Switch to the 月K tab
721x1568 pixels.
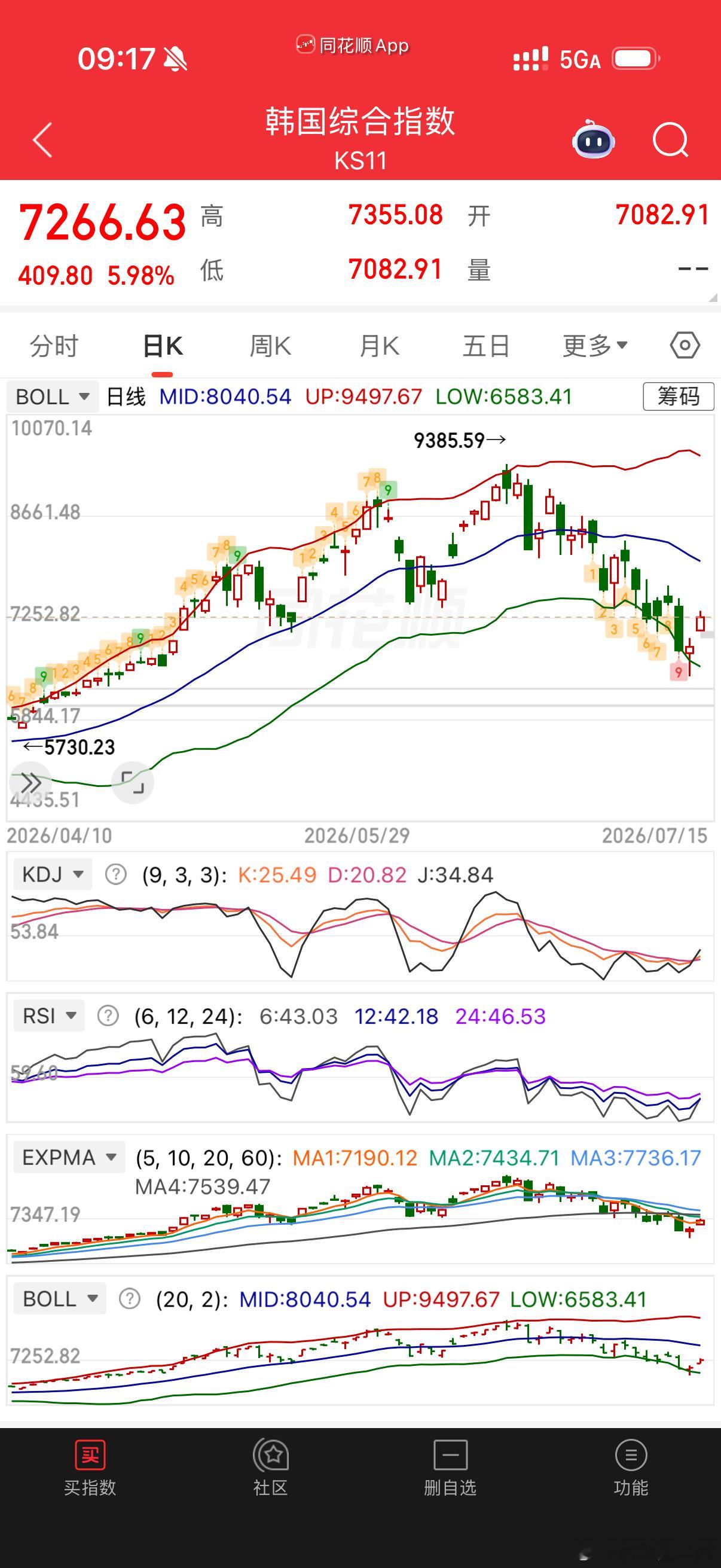coord(379,346)
